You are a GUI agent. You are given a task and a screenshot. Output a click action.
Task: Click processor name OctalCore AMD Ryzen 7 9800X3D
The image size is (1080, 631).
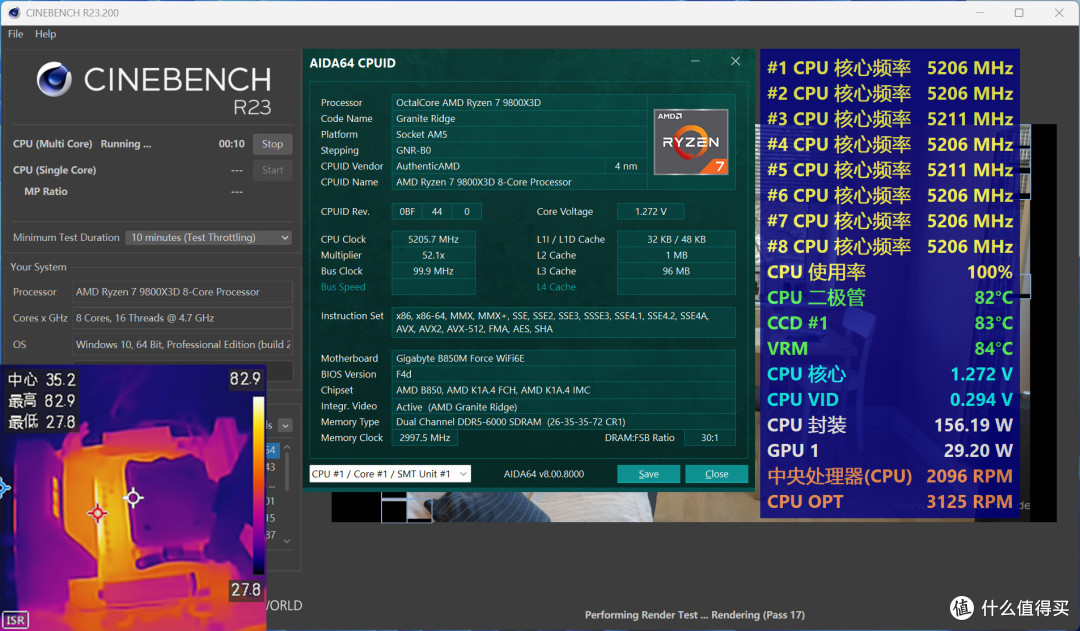pyautogui.click(x=468, y=103)
